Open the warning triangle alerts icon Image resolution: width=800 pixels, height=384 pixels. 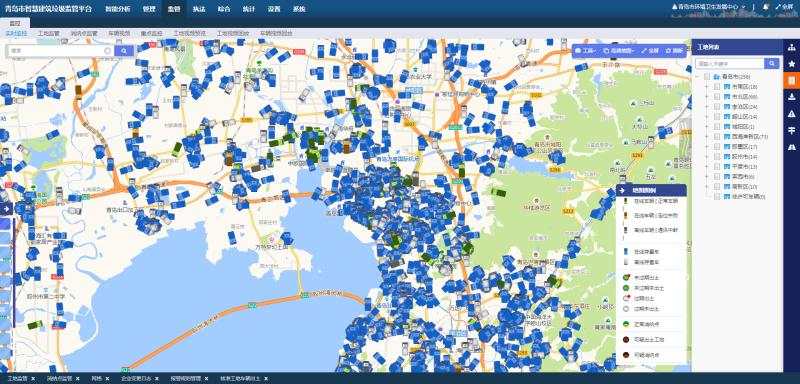coord(791,114)
